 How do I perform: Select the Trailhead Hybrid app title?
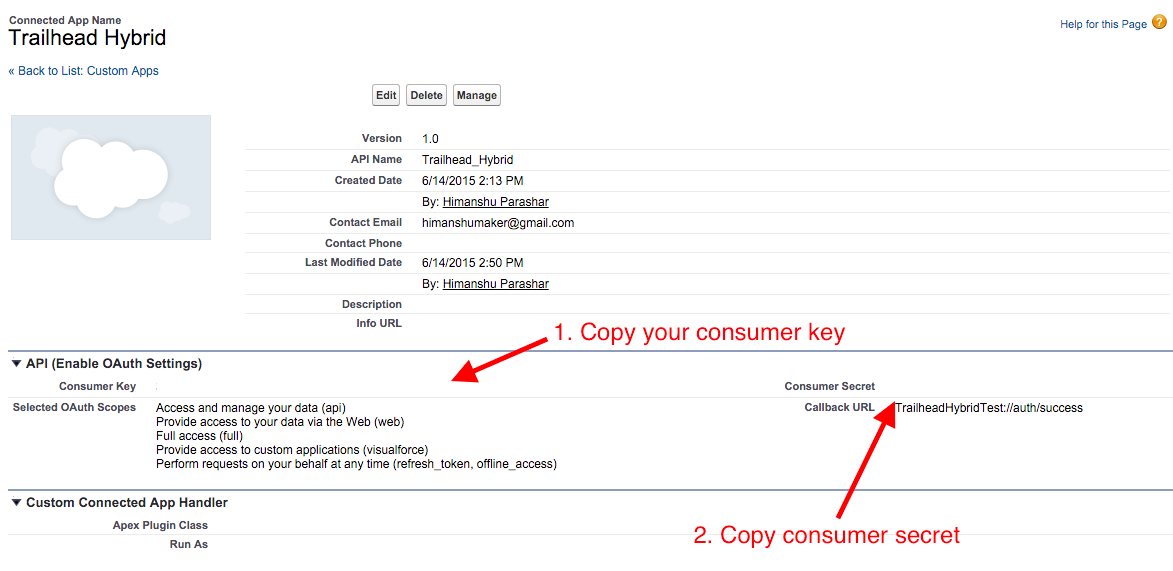[88, 38]
